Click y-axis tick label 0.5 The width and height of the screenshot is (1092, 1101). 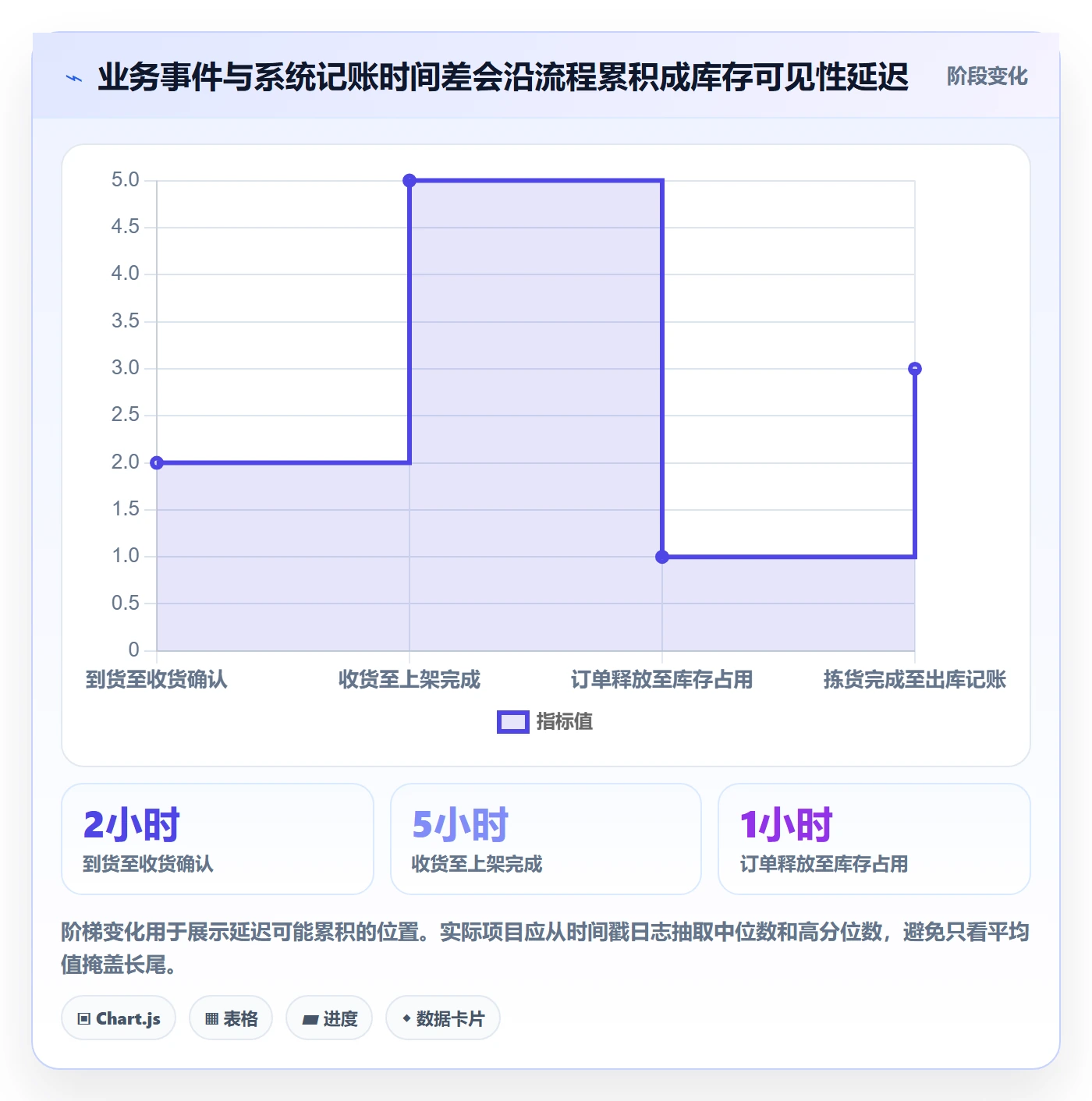coord(126,603)
